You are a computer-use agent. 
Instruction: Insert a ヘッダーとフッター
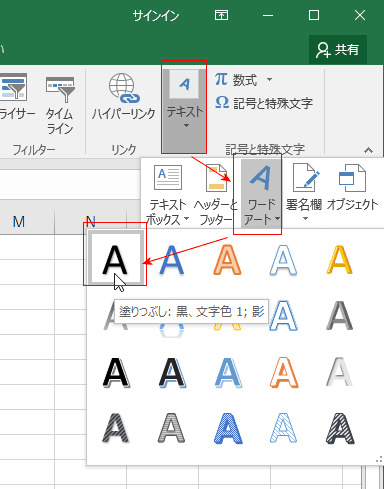click(x=216, y=194)
